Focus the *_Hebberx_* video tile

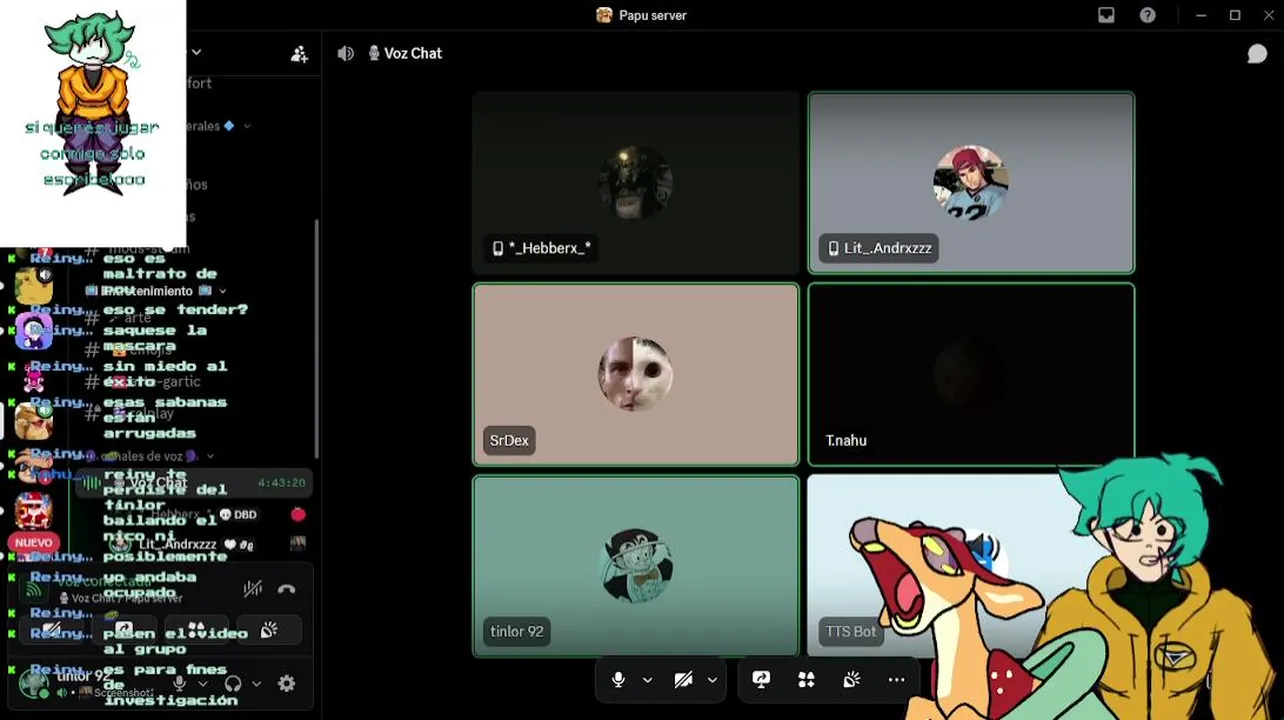pos(636,183)
